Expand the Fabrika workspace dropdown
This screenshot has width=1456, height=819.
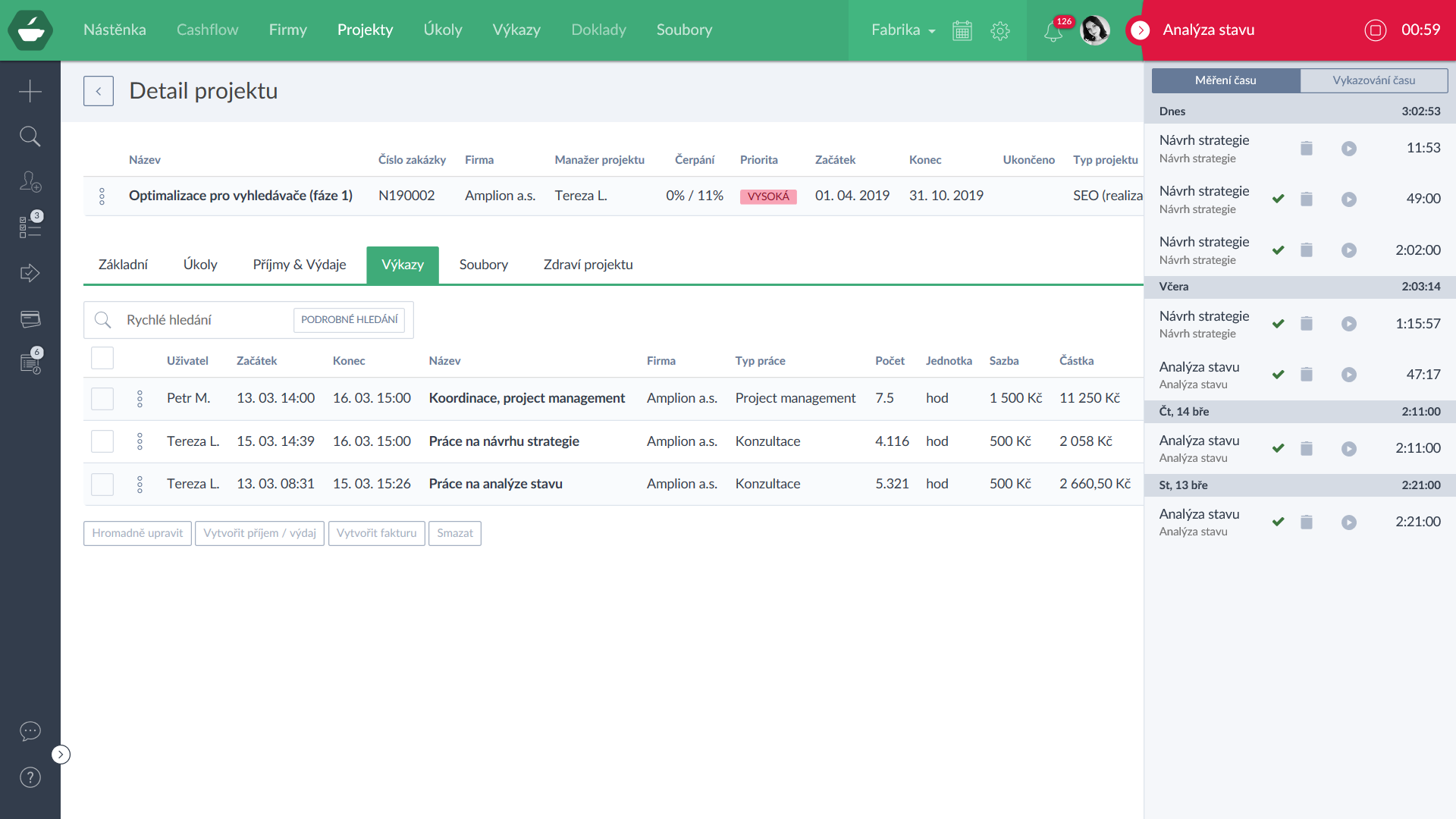(x=902, y=30)
